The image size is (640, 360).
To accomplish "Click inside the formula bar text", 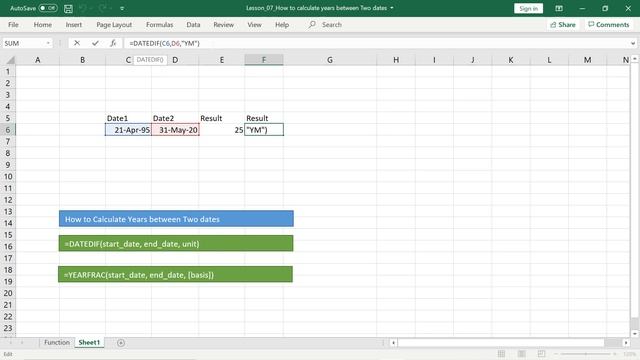I will point(164,43).
